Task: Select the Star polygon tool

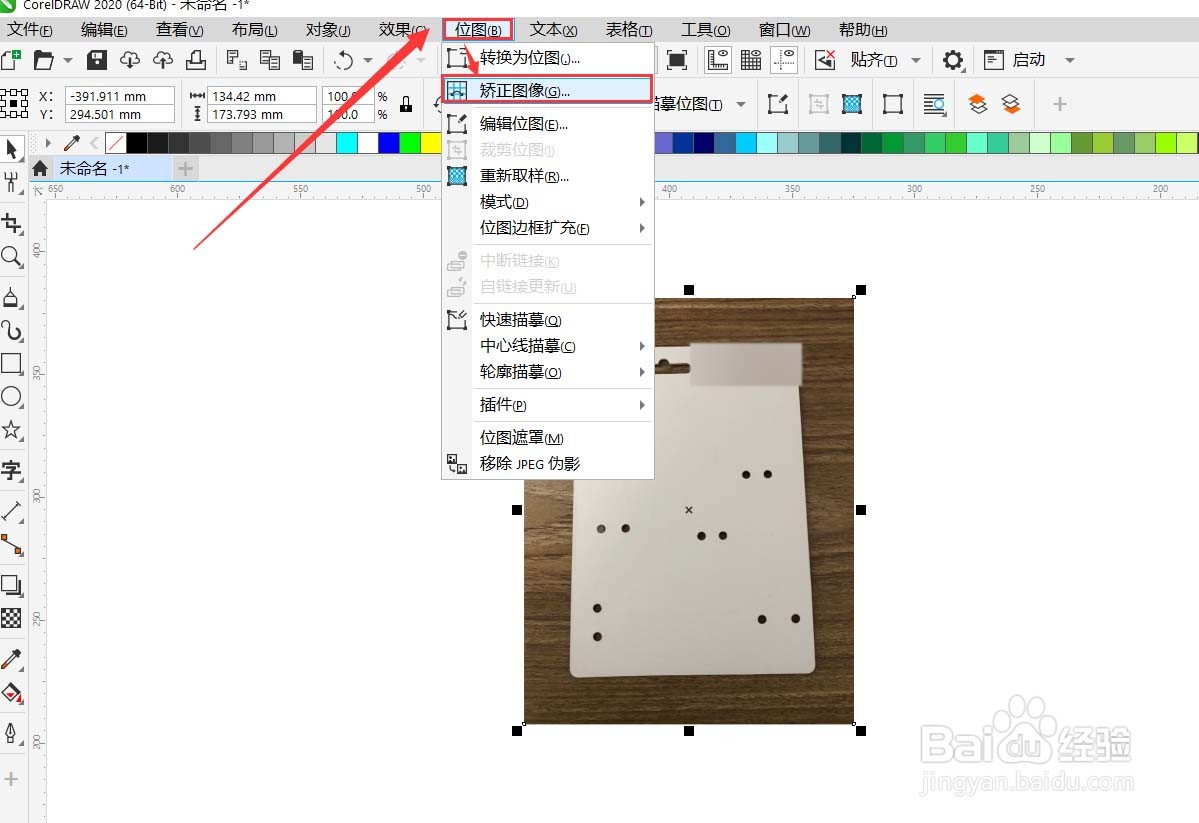Action: [11, 430]
